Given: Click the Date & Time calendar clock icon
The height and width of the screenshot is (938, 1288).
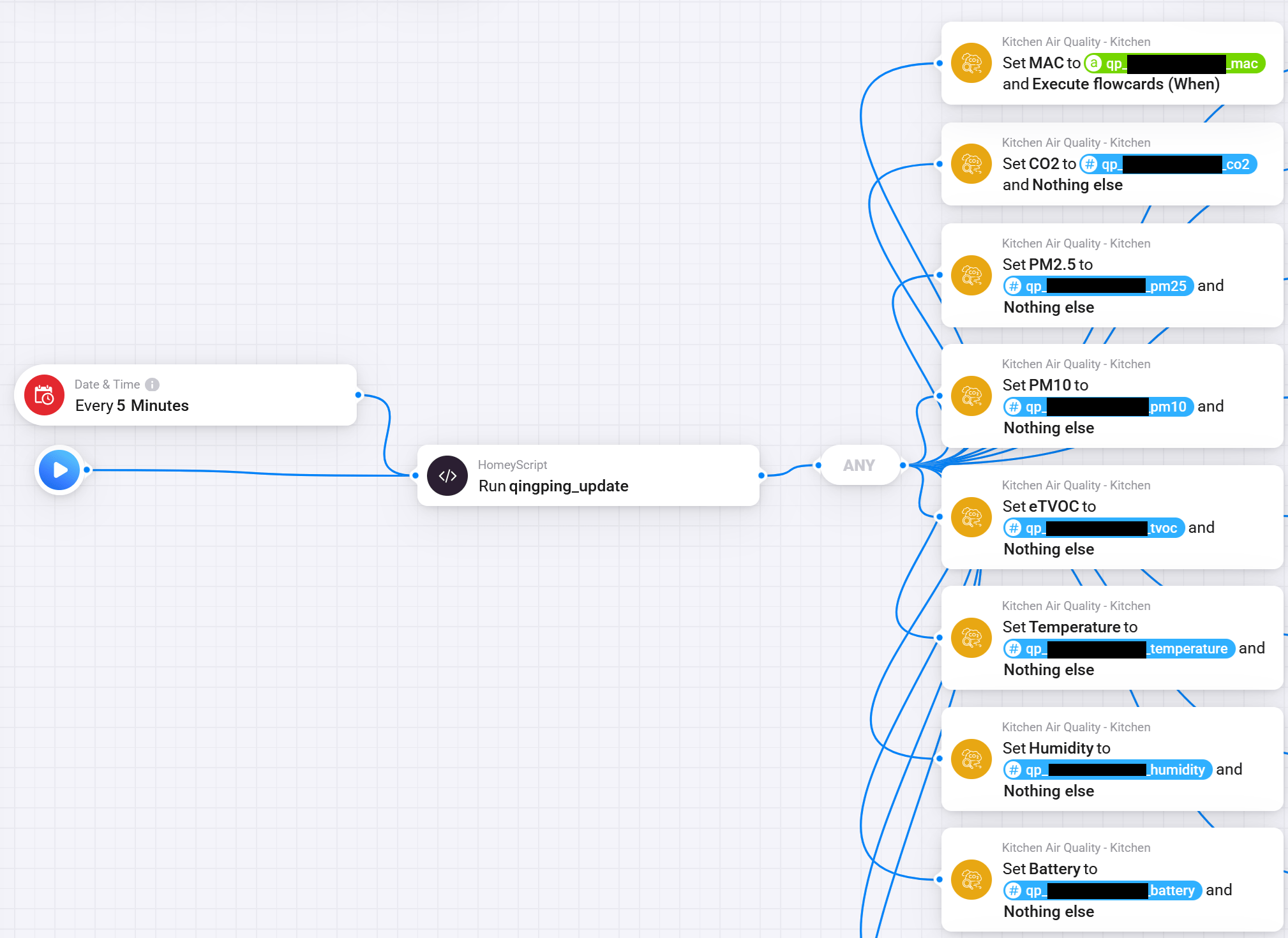Looking at the screenshot, I should point(44,395).
